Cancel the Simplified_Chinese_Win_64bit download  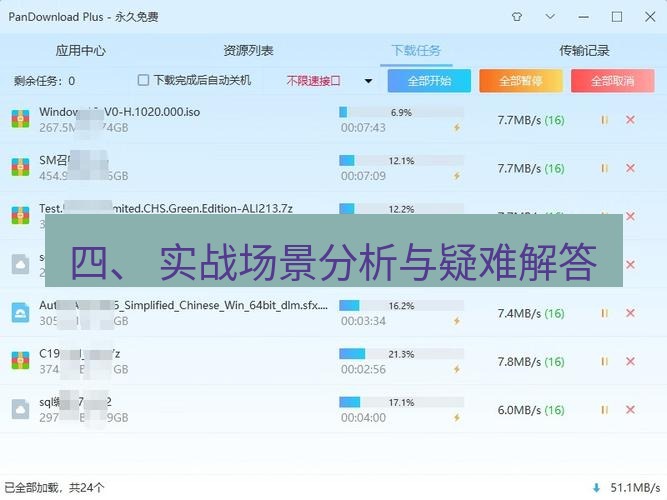[630, 313]
